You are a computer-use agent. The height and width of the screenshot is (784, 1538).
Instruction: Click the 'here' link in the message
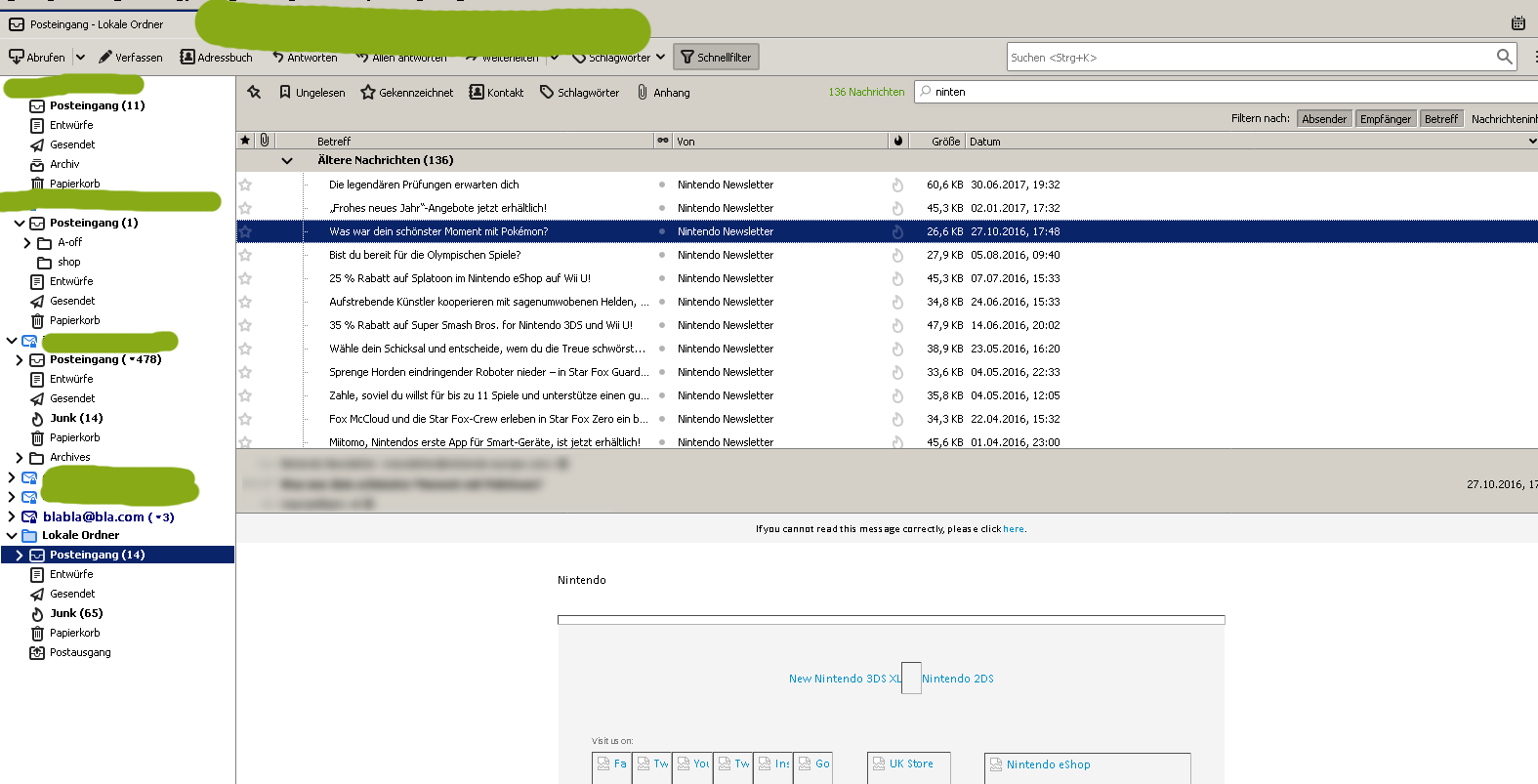(1014, 529)
